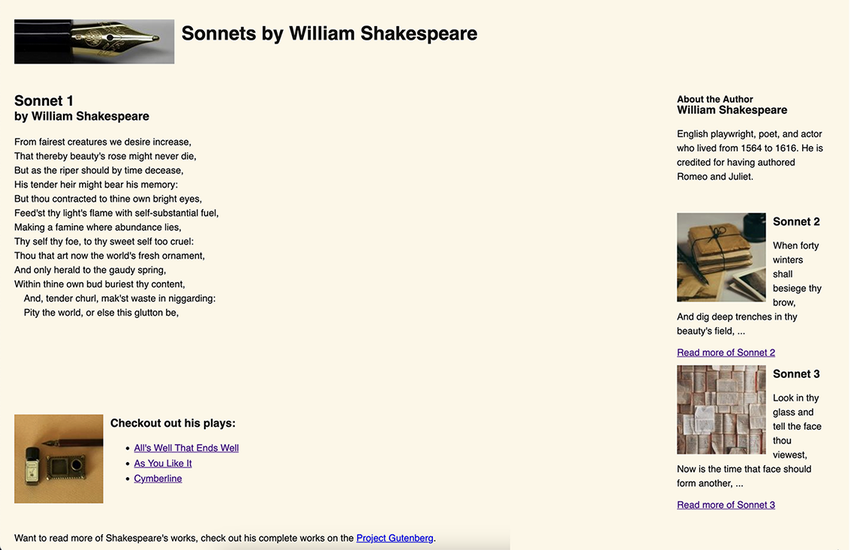
Task: Click the Sonnet 3 heading in sidebar
Action: (x=796, y=374)
